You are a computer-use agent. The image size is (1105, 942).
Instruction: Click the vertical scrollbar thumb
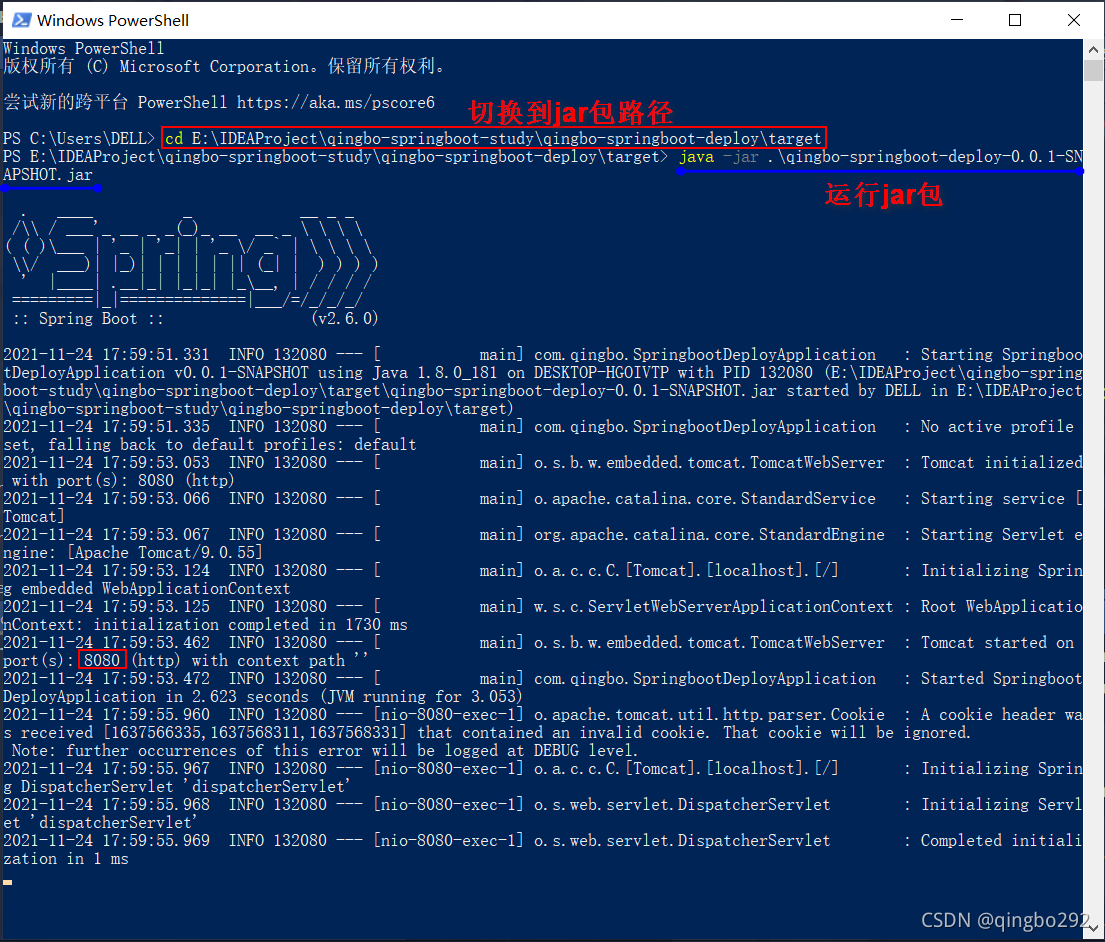click(x=1093, y=71)
